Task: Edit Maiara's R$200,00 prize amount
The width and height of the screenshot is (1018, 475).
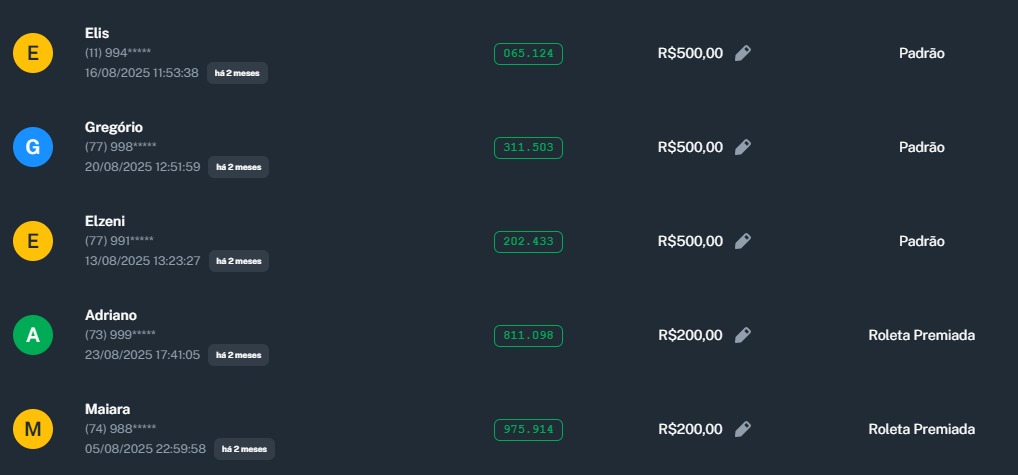Action: tap(742, 429)
